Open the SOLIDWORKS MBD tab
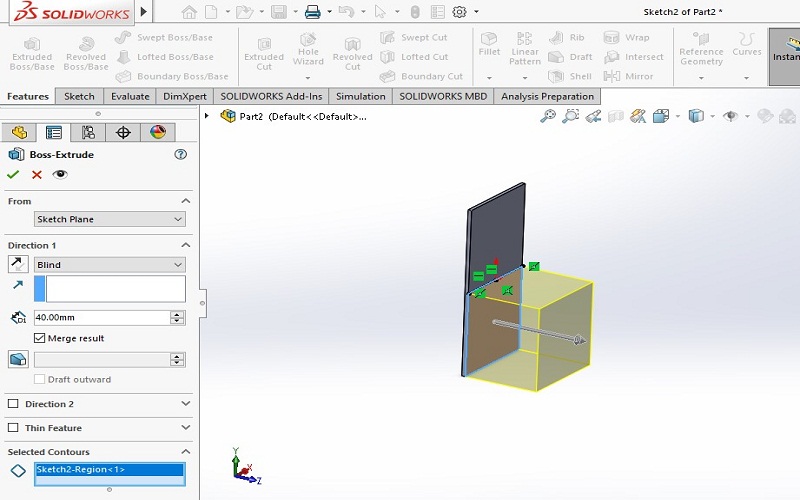The width and height of the screenshot is (800, 500). click(x=443, y=96)
